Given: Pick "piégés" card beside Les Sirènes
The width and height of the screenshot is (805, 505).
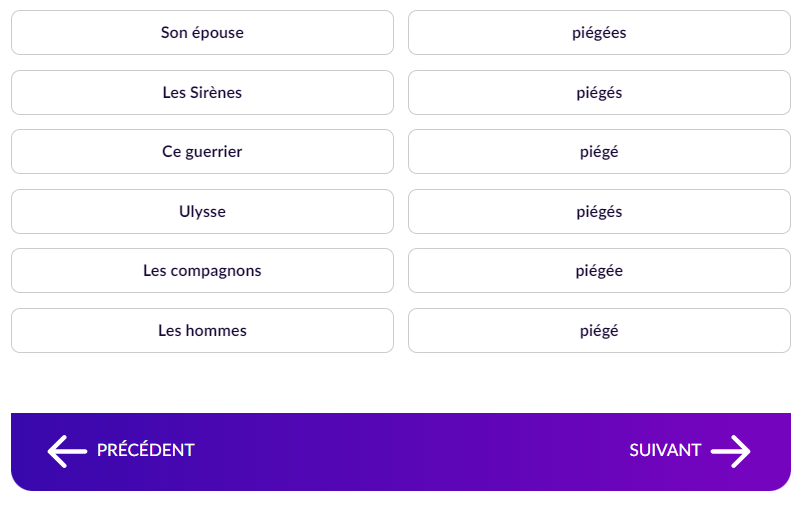Looking at the screenshot, I should (599, 93).
